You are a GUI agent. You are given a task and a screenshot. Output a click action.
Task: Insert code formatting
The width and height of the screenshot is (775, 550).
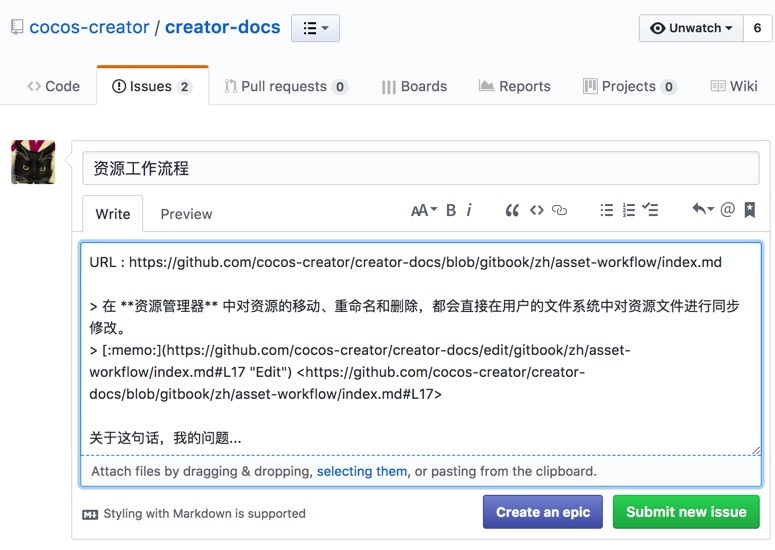pyautogui.click(x=537, y=211)
